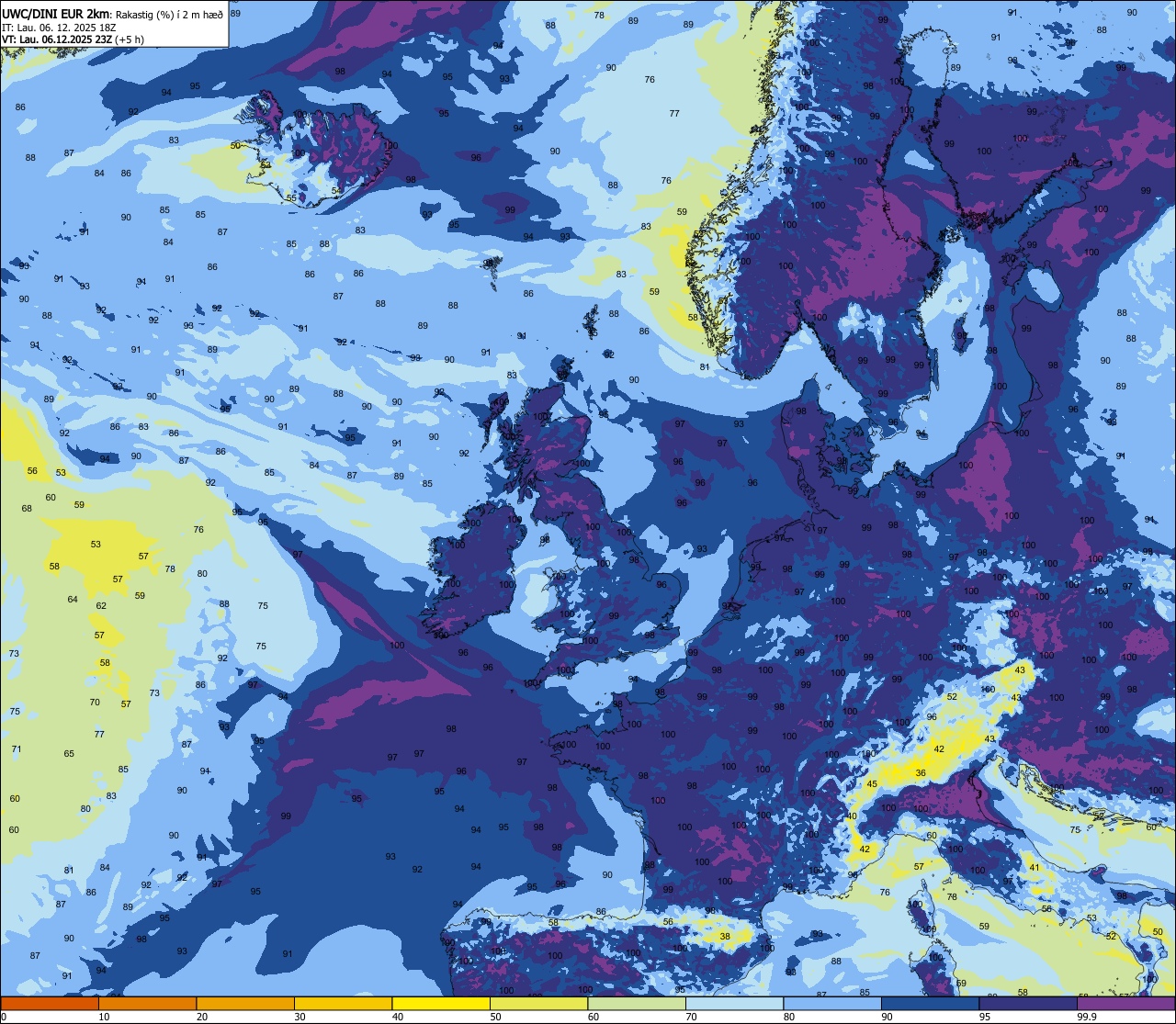The height and width of the screenshot is (1024, 1176).
Task: Click the legend tick label '60'
Action: click(x=594, y=1017)
